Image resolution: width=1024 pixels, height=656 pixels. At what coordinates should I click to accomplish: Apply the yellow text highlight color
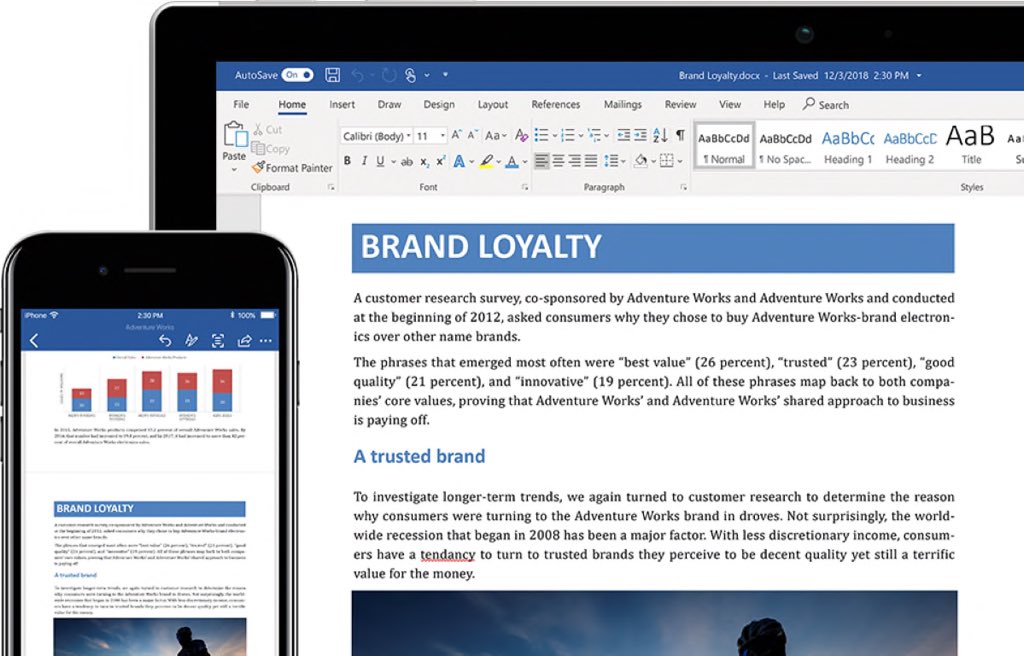487,161
